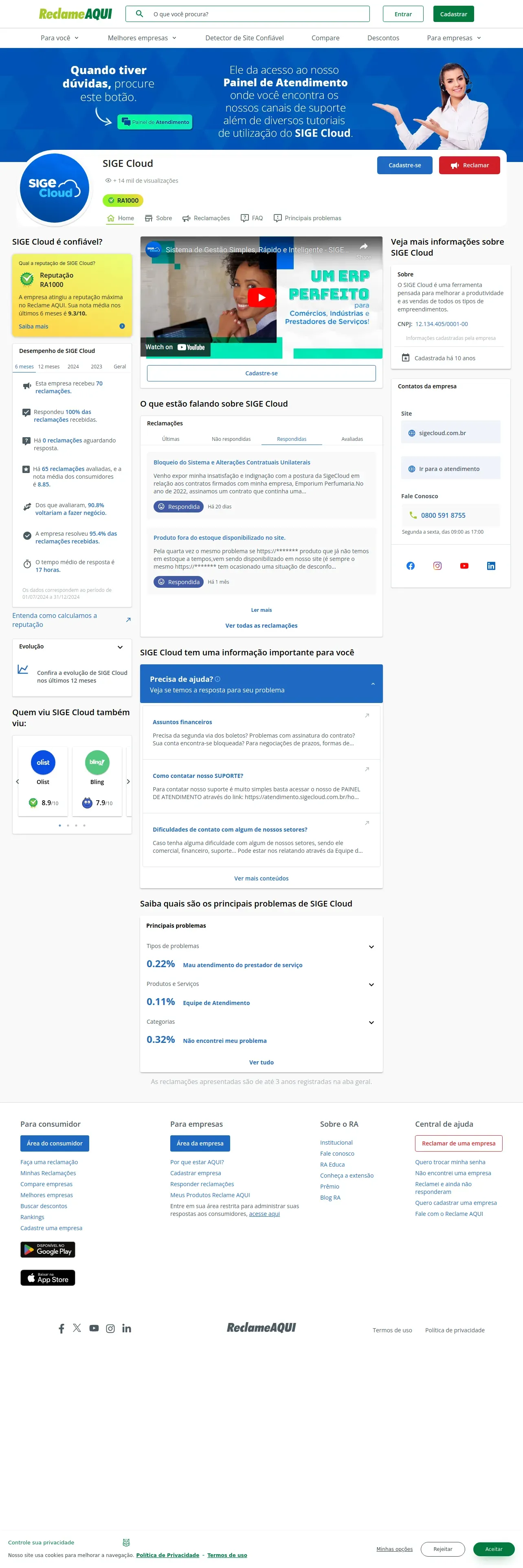Image resolution: width=523 pixels, height=1568 pixels.
Task: Play the SIGE Cloud YouTube video
Action: pyautogui.click(x=262, y=297)
